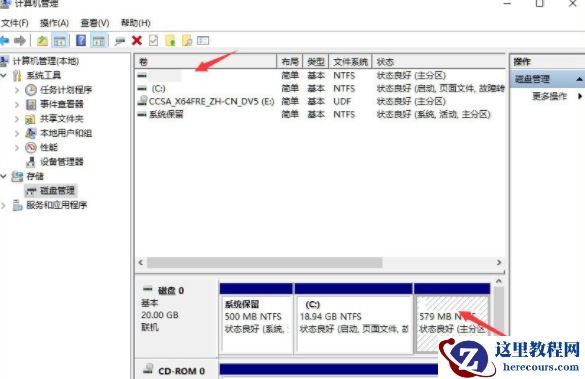Toggle the show/hide action pane icon

[x=98, y=40]
